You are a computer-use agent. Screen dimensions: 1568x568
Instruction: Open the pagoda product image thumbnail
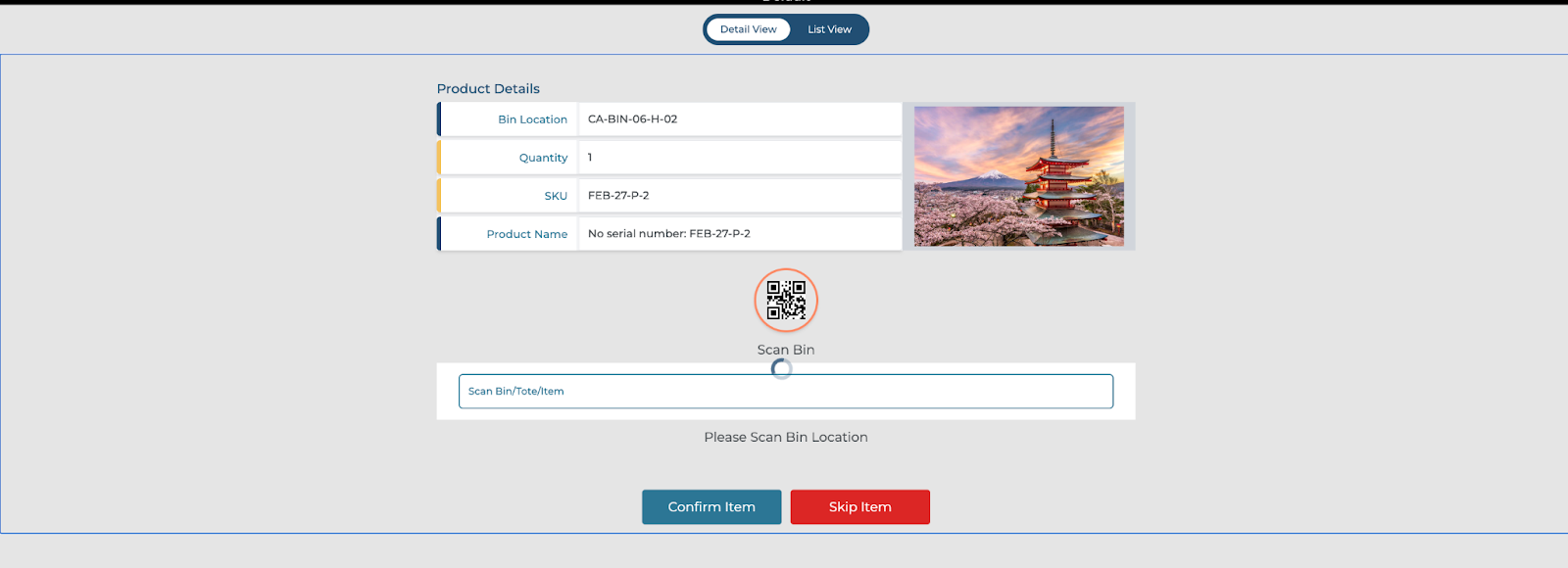[x=1018, y=176]
